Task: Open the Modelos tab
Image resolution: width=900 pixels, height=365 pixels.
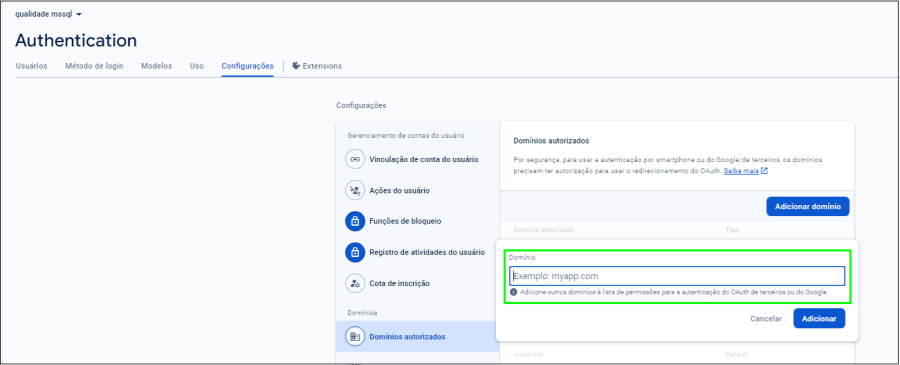Action: click(157, 66)
